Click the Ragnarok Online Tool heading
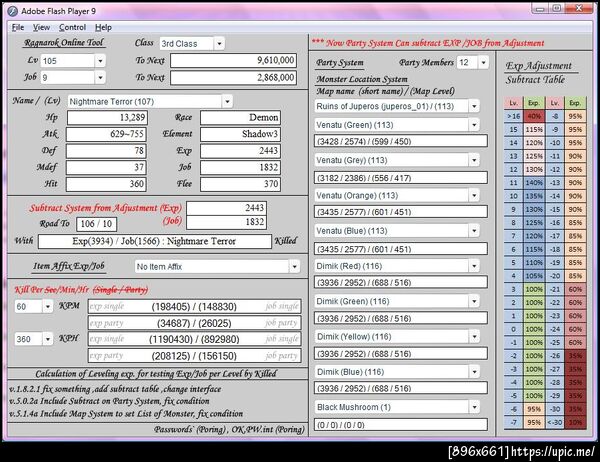This screenshot has width=600, height=462. (x=64, y=42)
